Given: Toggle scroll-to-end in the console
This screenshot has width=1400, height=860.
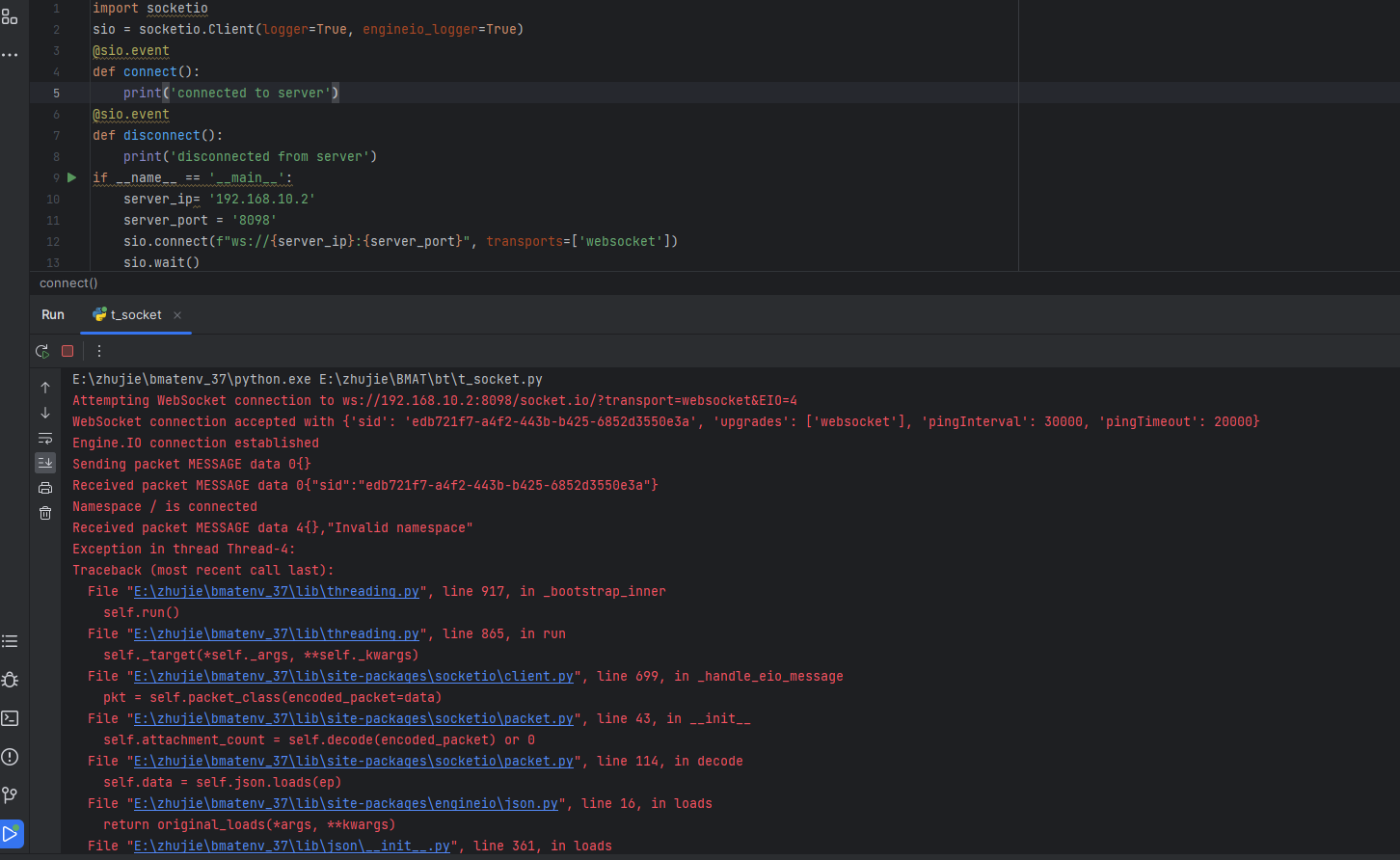Looking at the screenshot, I should (x=44, y=463).
